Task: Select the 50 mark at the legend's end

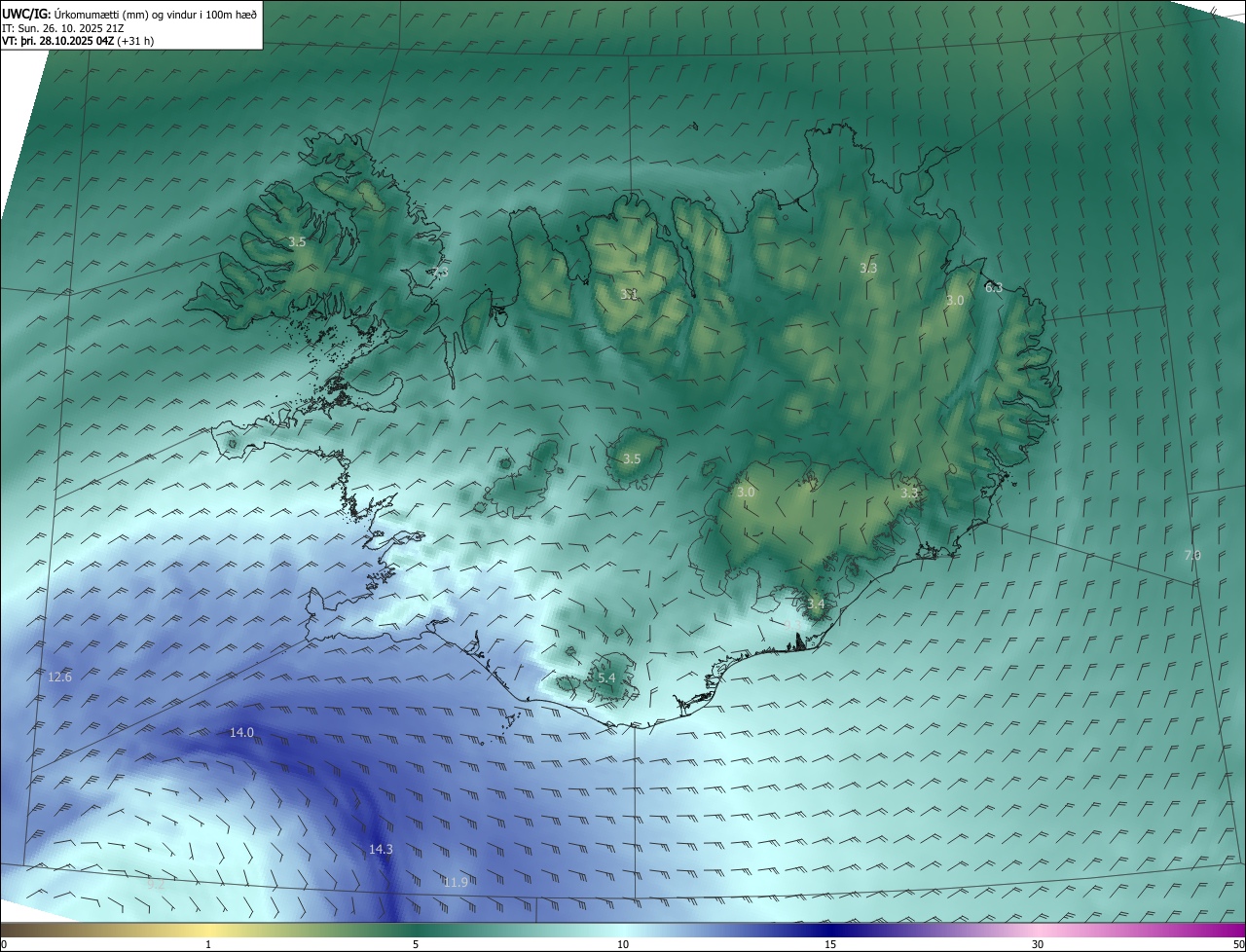Action: pyautogui.click(x=1238, y=944)
